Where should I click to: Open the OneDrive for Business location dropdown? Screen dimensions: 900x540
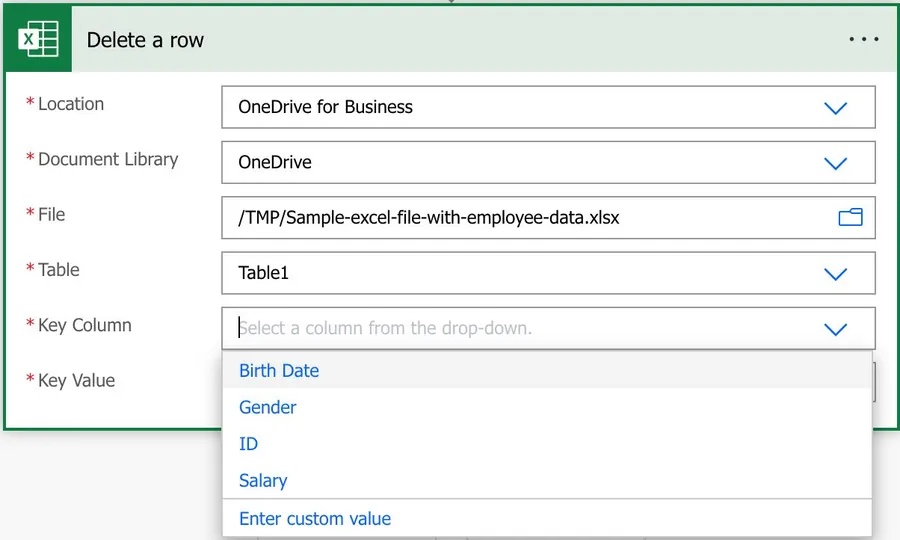tap(520, 108)
